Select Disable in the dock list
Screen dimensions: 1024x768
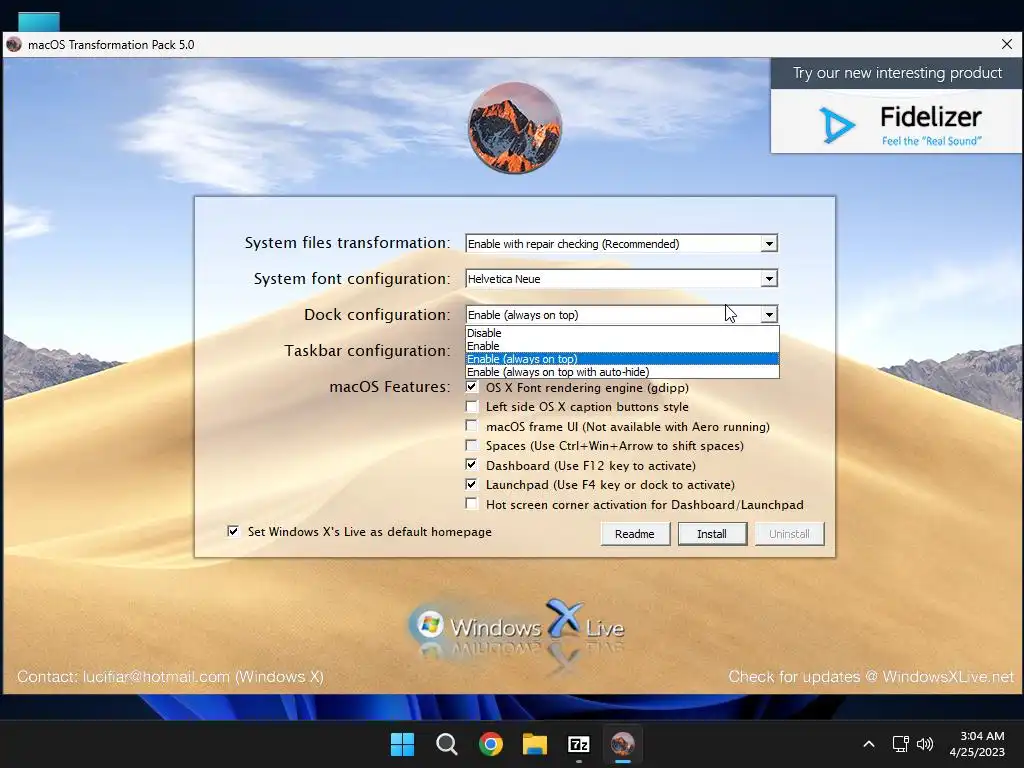click(x=622, y=333)
